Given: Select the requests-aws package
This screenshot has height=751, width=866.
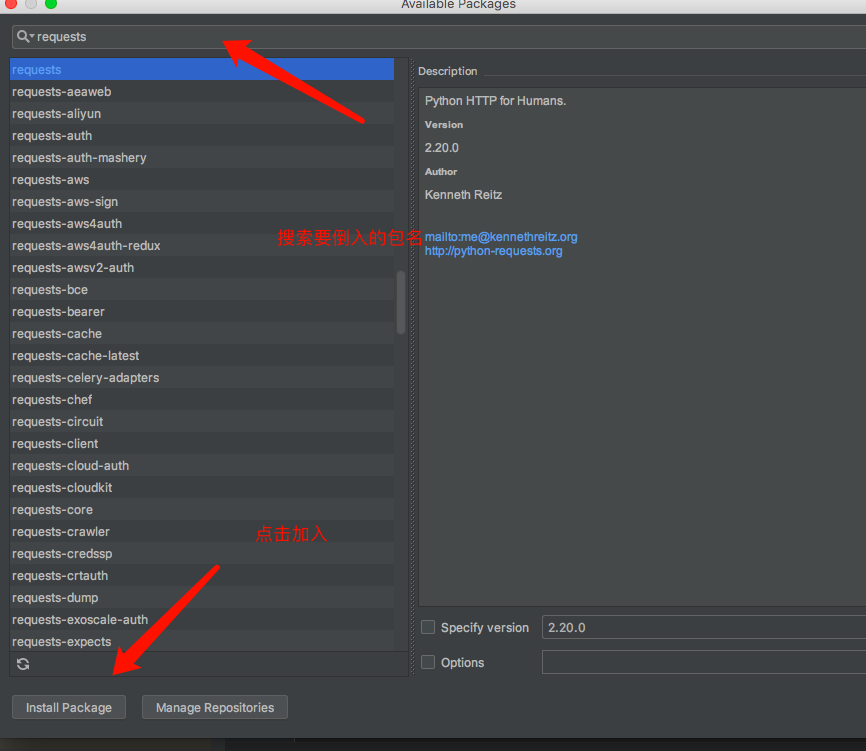Looking at the screenshot, I should point(202,180).
